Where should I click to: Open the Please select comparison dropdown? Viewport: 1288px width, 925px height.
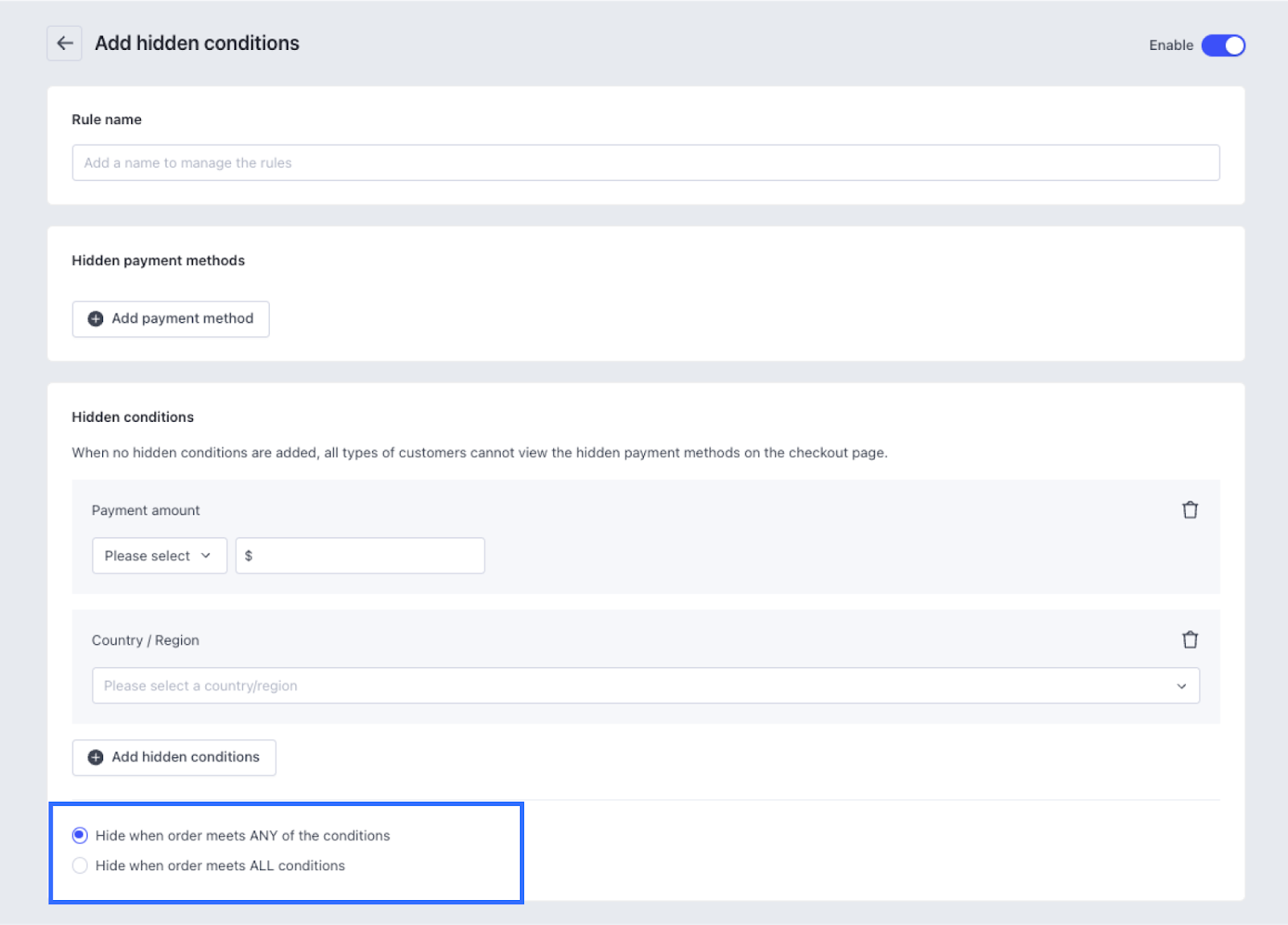point(159,556)
